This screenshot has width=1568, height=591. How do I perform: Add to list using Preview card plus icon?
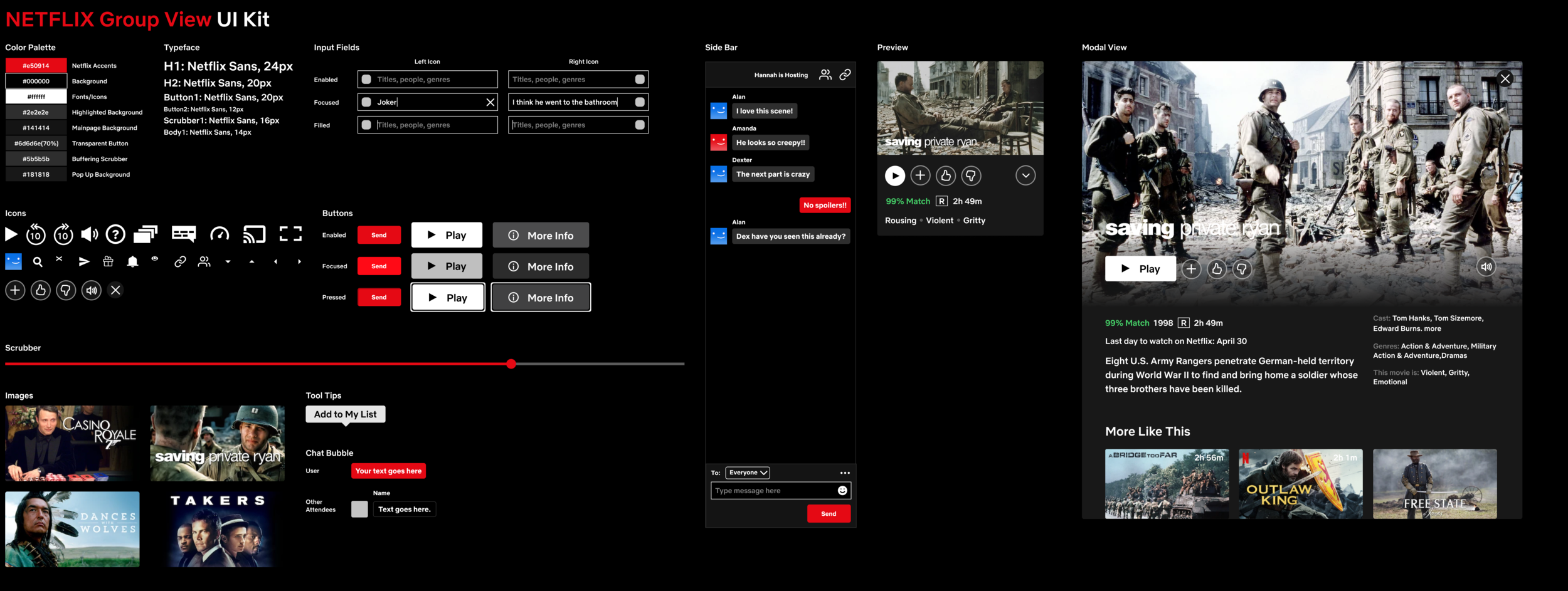(x=920, y=175)
